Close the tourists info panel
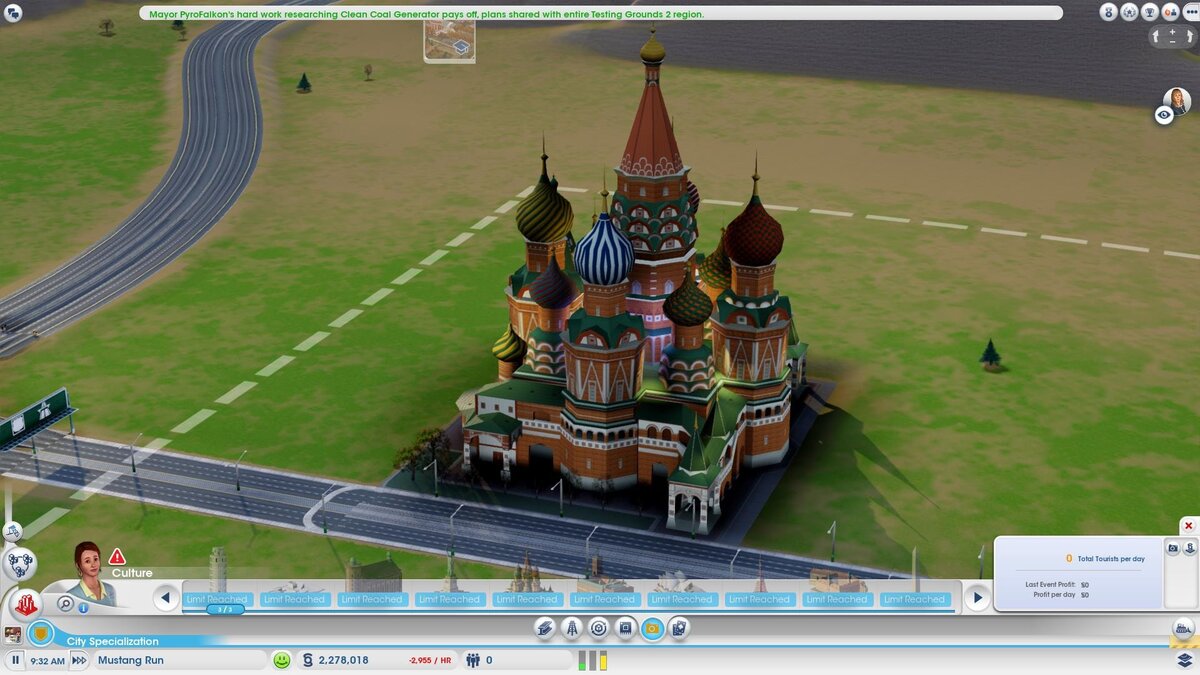This screenshot has width=1200, height=675. coord(1188,526)
